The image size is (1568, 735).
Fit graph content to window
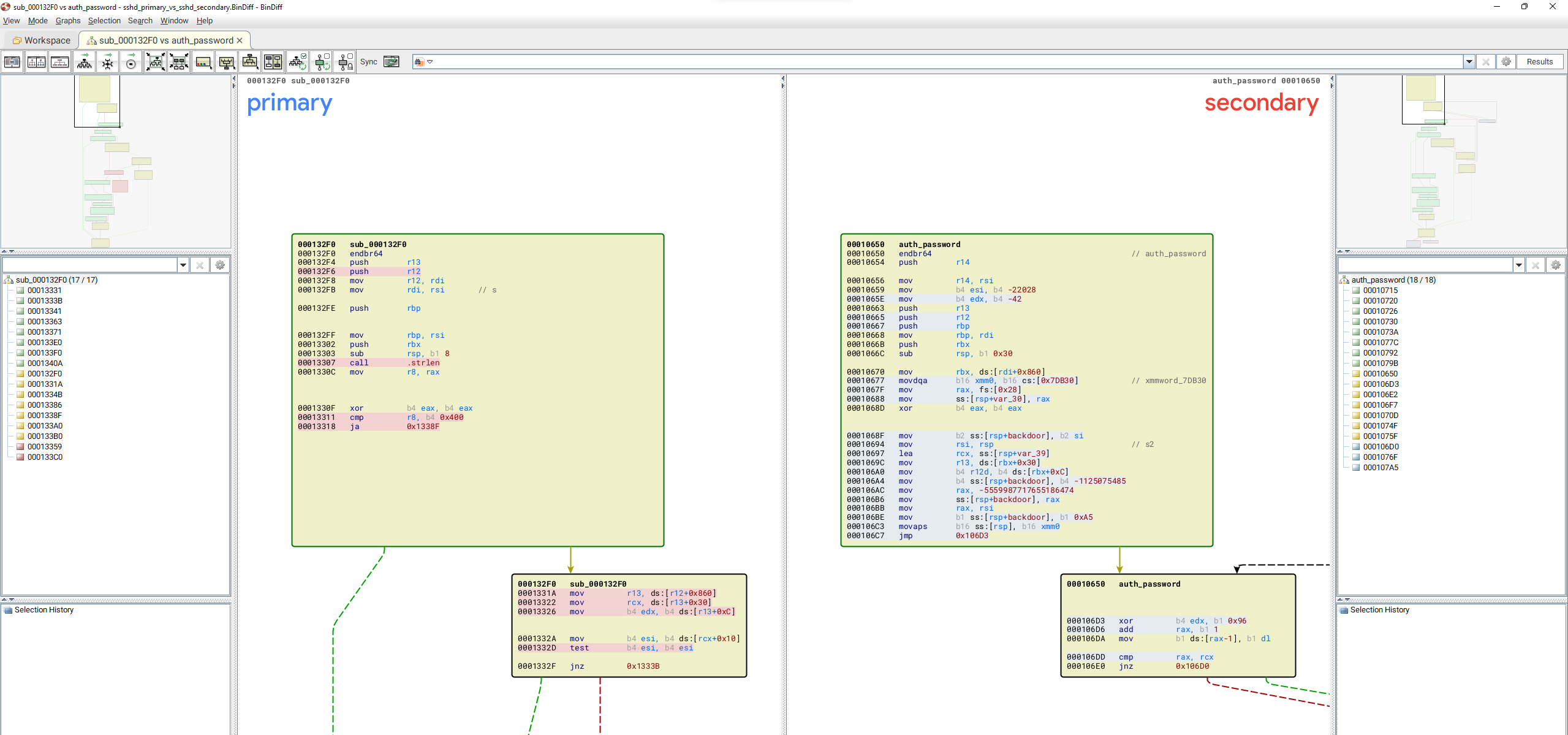pos(156,62)
